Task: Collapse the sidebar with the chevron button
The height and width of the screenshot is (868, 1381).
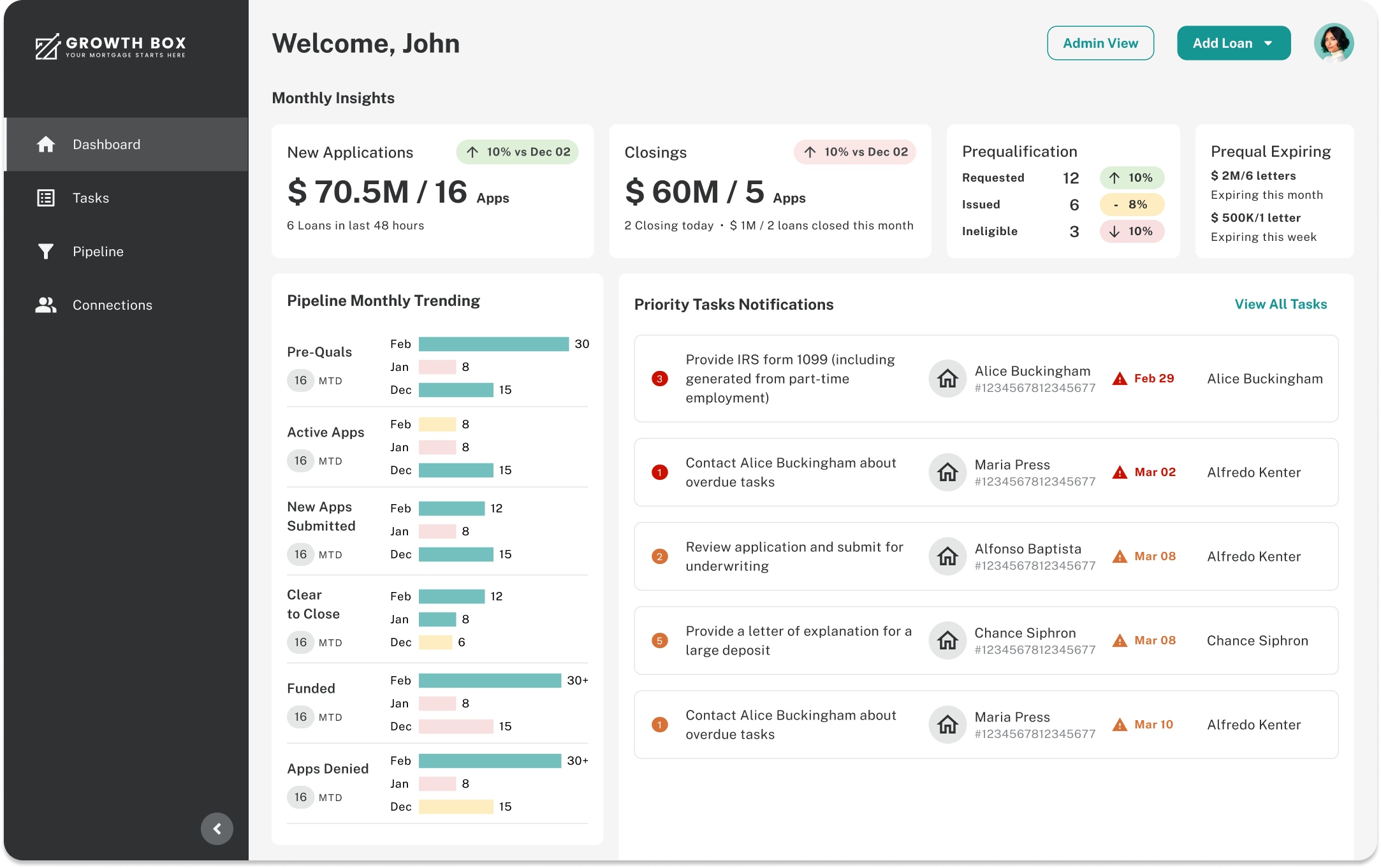Action: [217, 828]
